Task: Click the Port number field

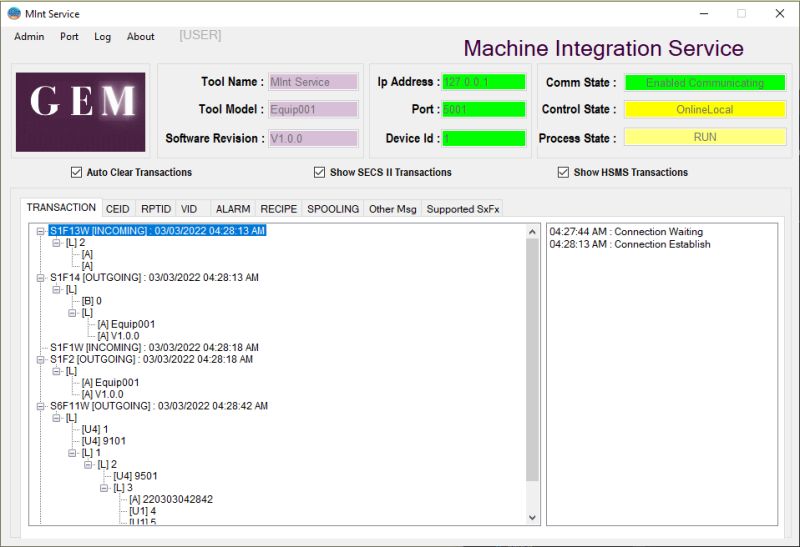Action: pos(484,110)
